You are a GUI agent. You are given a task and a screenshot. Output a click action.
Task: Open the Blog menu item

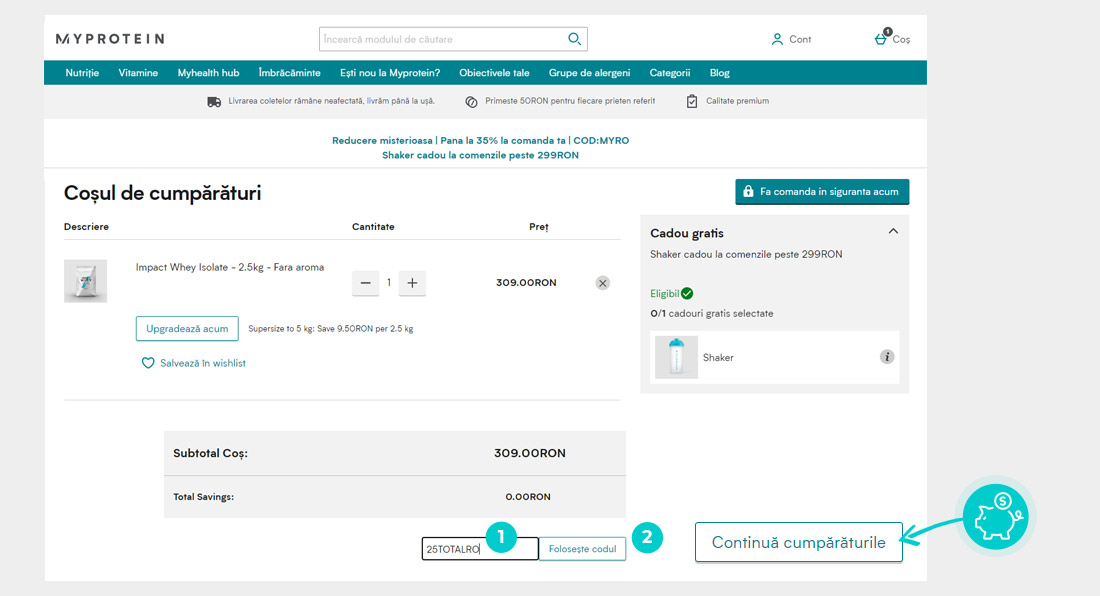[720, 73]
